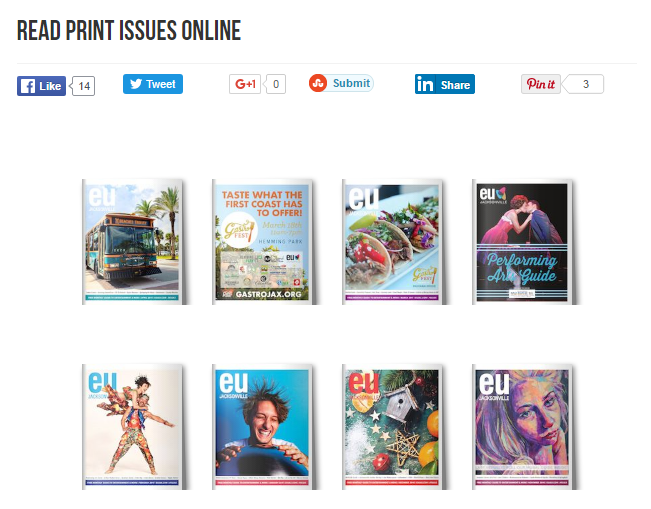Click the Pinterest Pin it button
This screenshot has height=509, width=651.
[541, 84]
